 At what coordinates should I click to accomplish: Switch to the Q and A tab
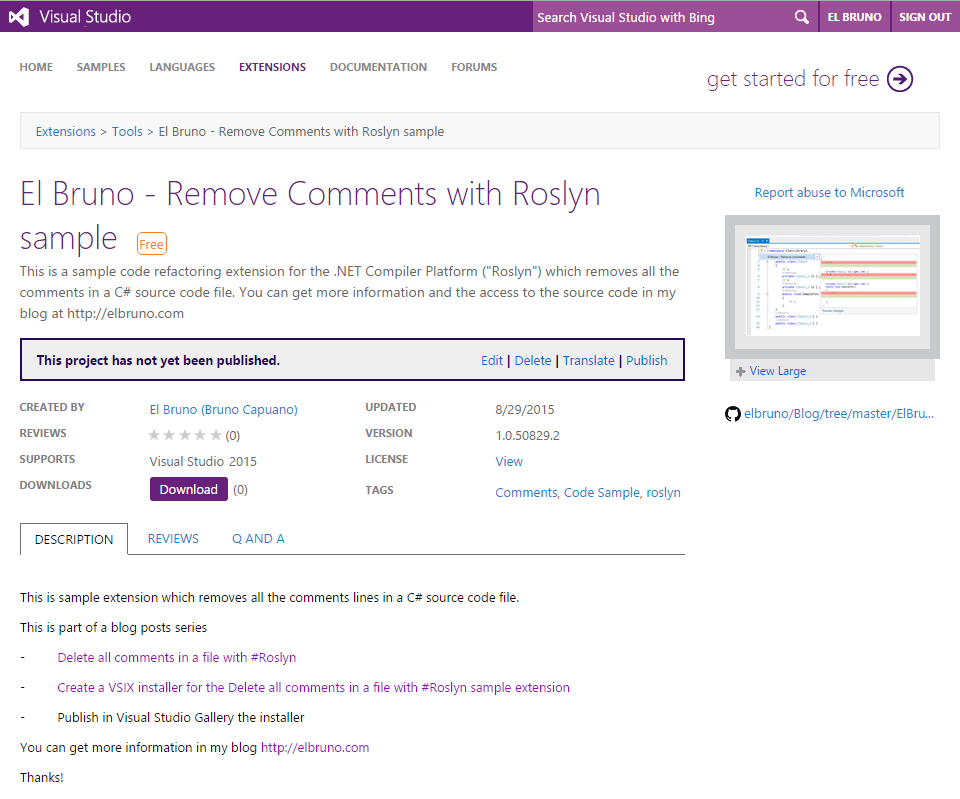coord(258,538)
